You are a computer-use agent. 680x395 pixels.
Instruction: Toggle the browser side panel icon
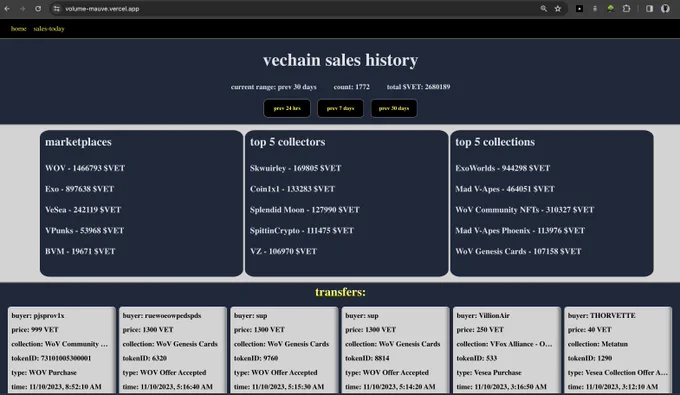click(649, 9)
